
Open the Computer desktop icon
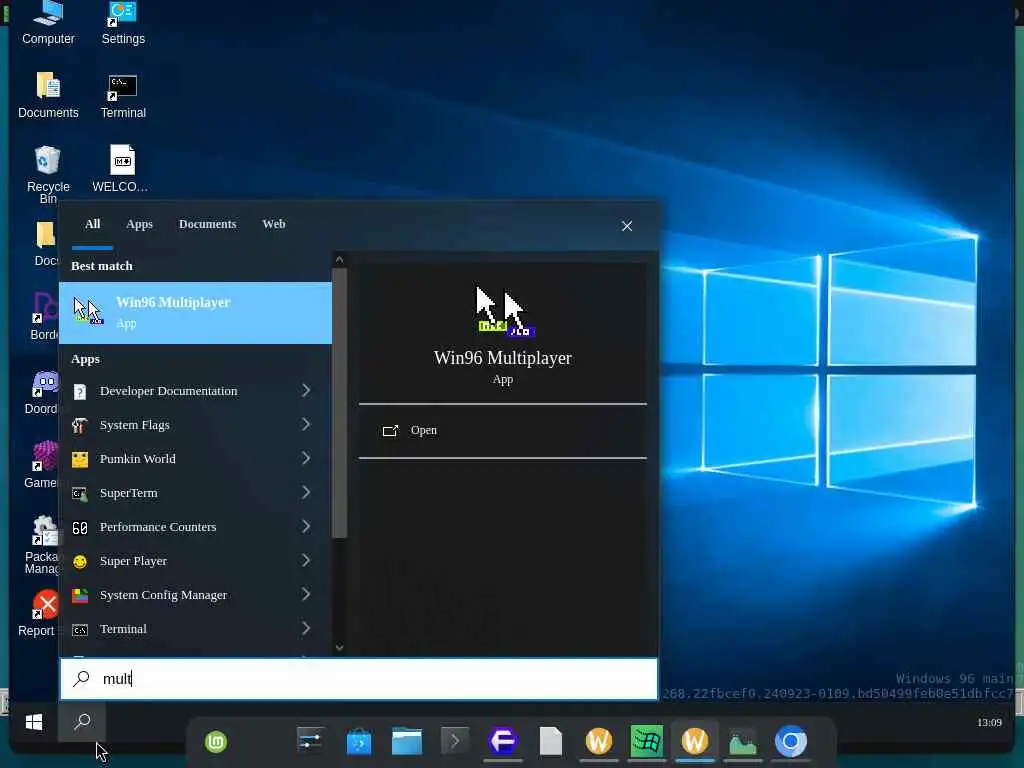pos(48,22)
